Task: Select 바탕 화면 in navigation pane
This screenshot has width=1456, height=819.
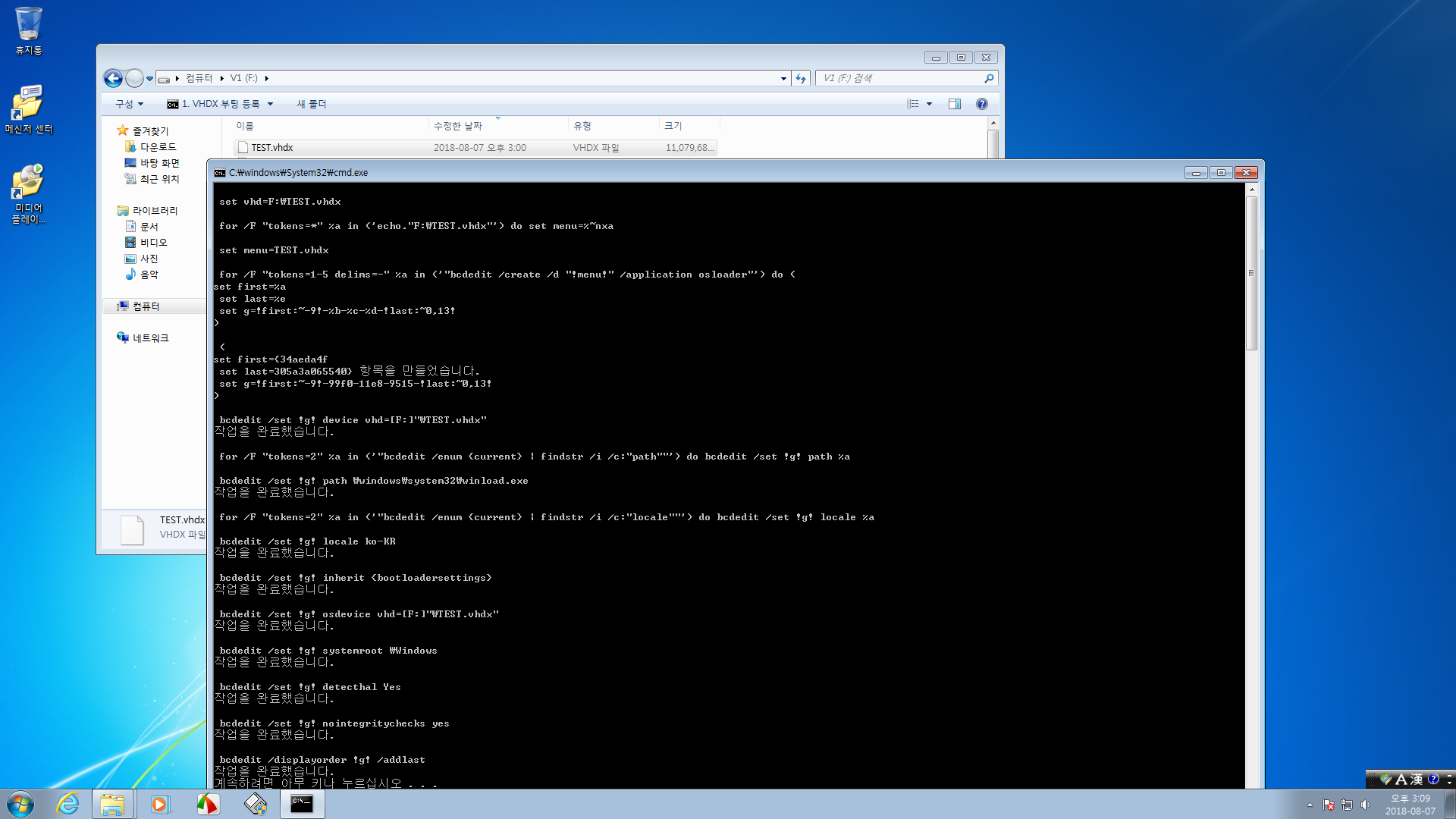Action: (x=152, y=162)
